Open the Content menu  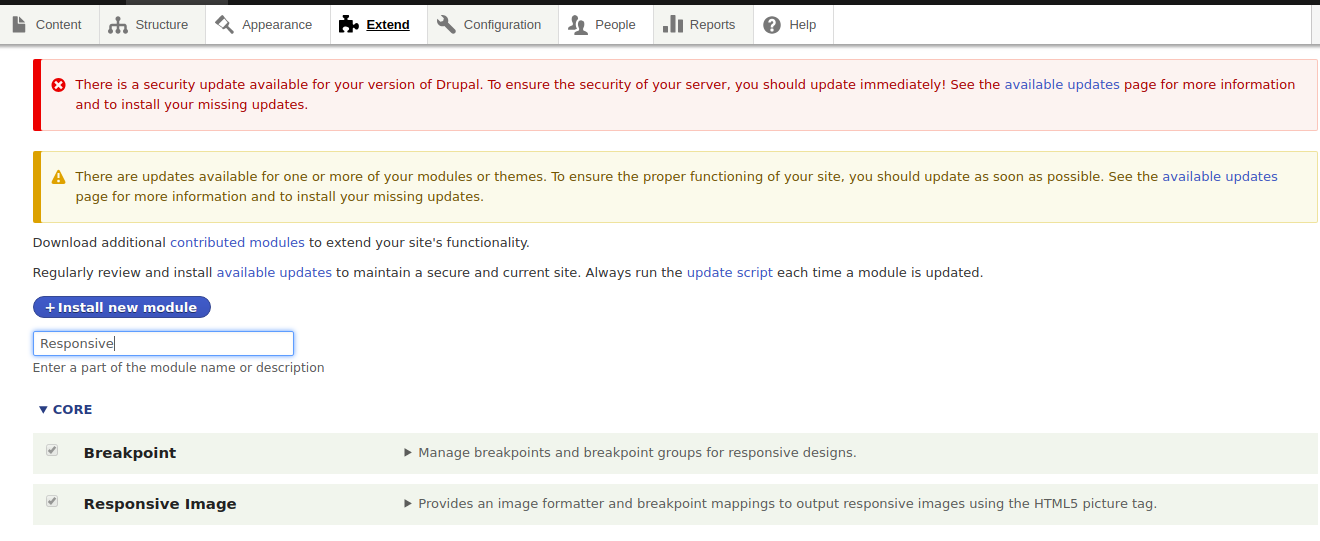tap(49, 25)
